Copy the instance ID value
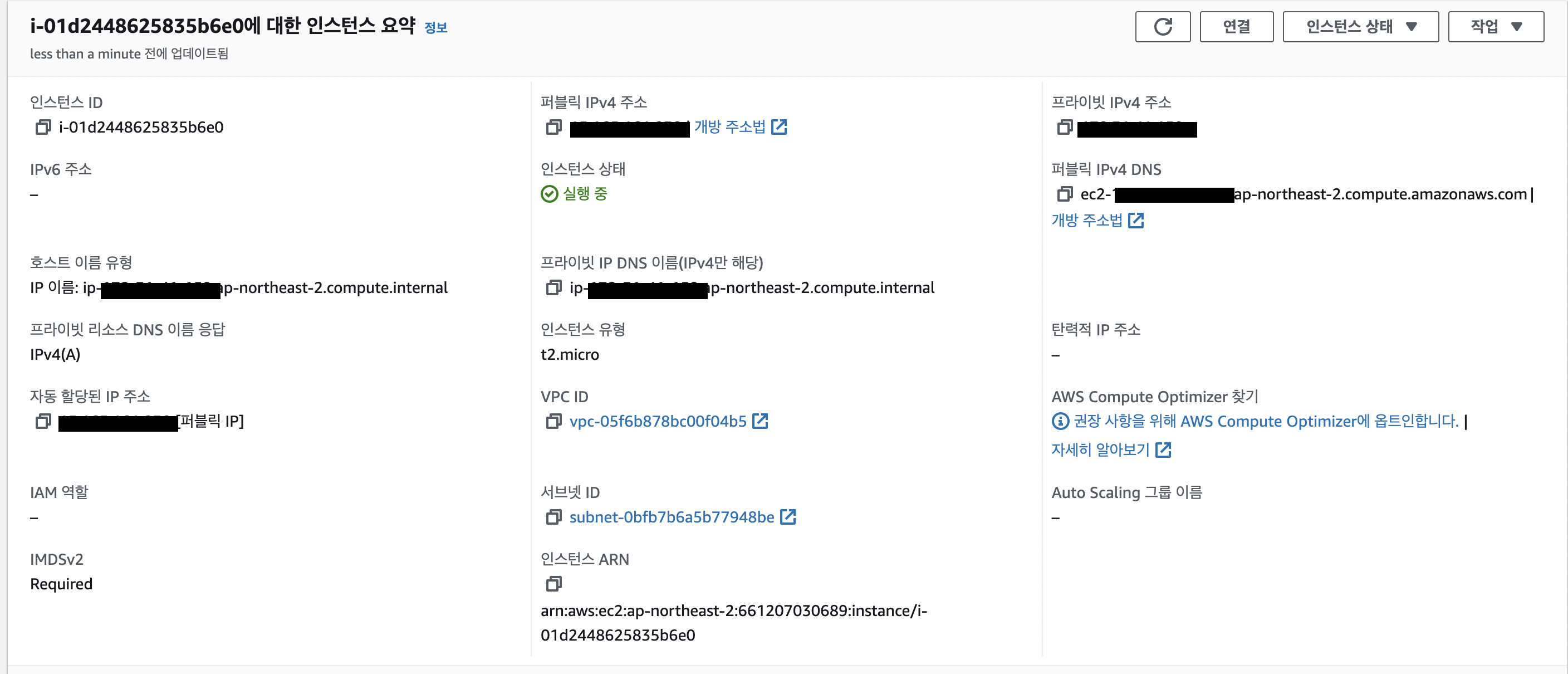 [43, 127]
